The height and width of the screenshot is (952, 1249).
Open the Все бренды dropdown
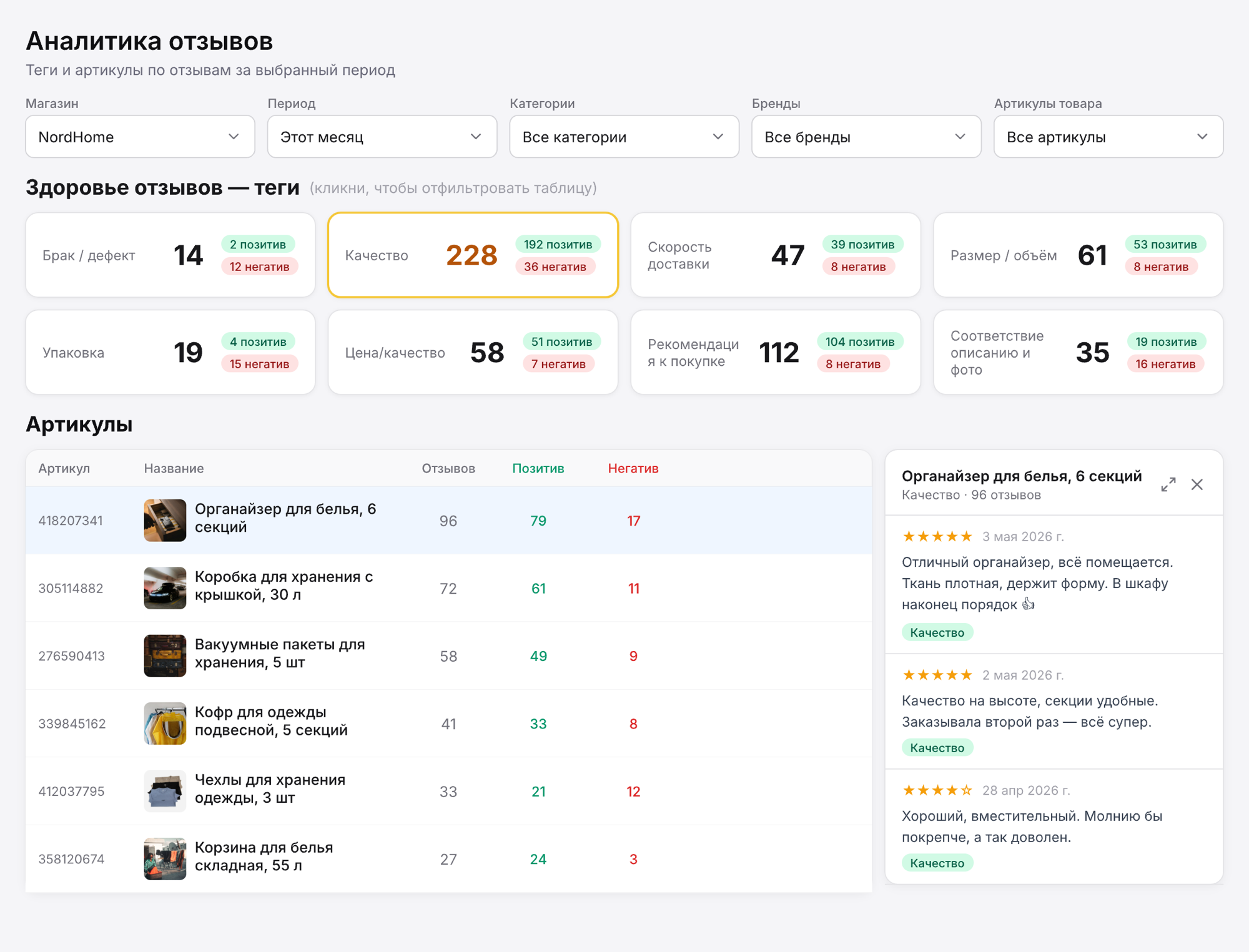(x=866, y=137)
